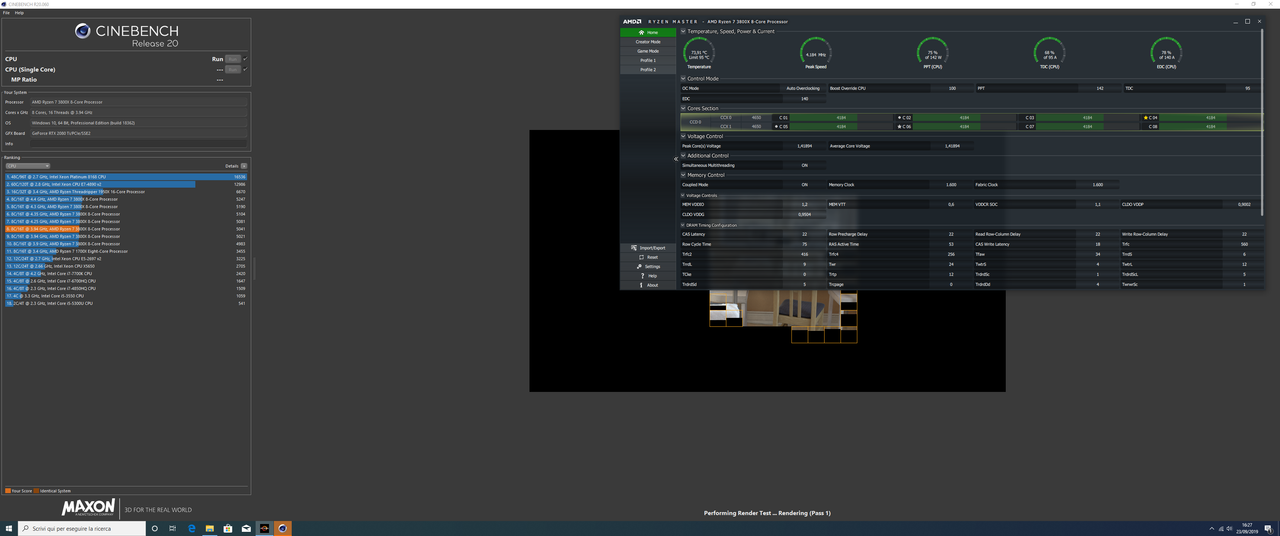Image resolution: width=1280 pixels, height=536 pixels.
Task: Switch to Cinebench taskbar icon
Action: tap(283, 528)
